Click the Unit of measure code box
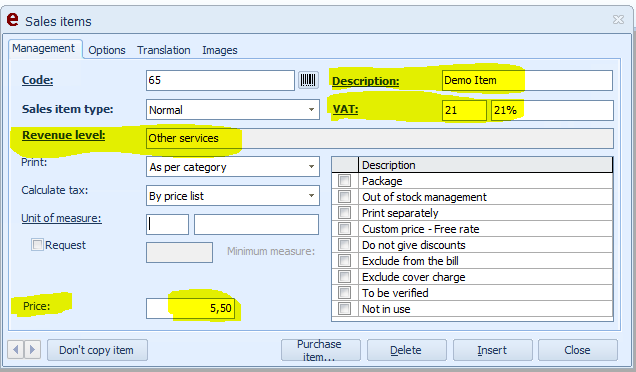The width and height of the screenshot is (636, 372). 168,224
